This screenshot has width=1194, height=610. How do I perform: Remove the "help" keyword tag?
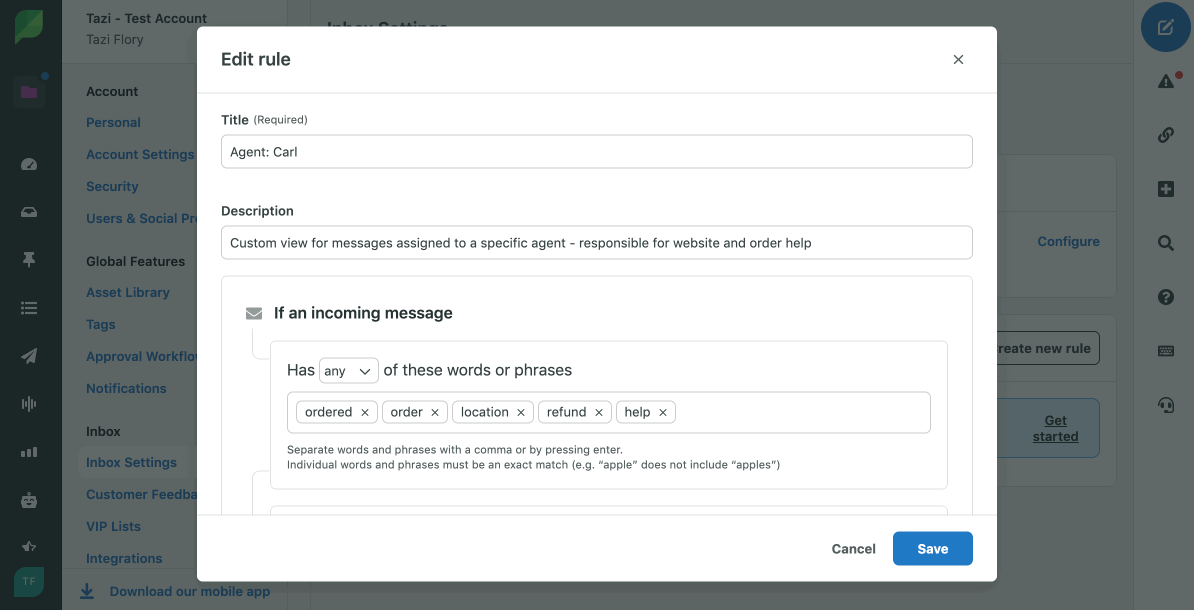click(663, 412)
